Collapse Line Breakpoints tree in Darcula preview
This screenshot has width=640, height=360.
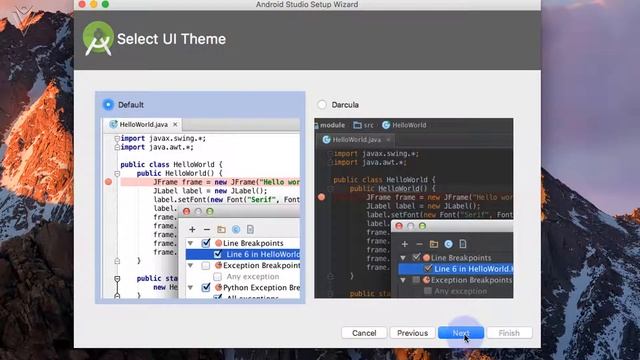[x=403, y=258]
